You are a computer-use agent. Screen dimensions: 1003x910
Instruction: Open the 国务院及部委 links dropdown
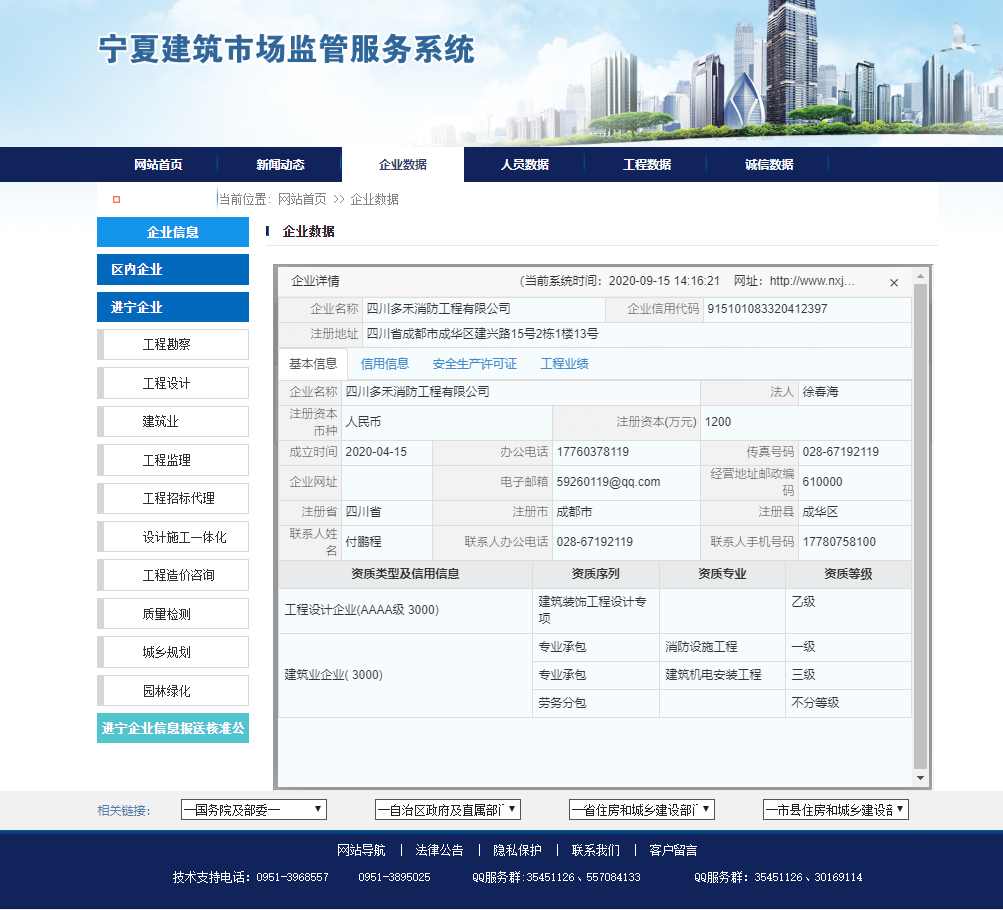(254, 810)
